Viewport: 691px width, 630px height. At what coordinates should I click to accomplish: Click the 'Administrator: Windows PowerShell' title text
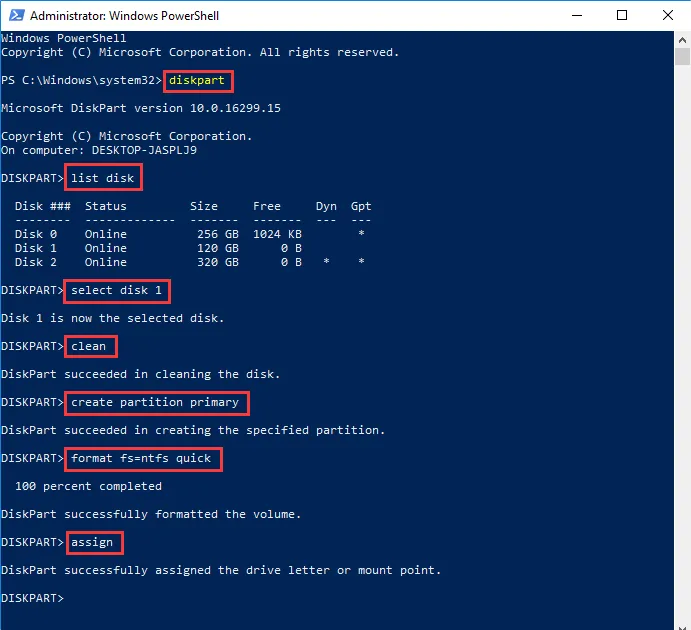click(x=124, y=16)
